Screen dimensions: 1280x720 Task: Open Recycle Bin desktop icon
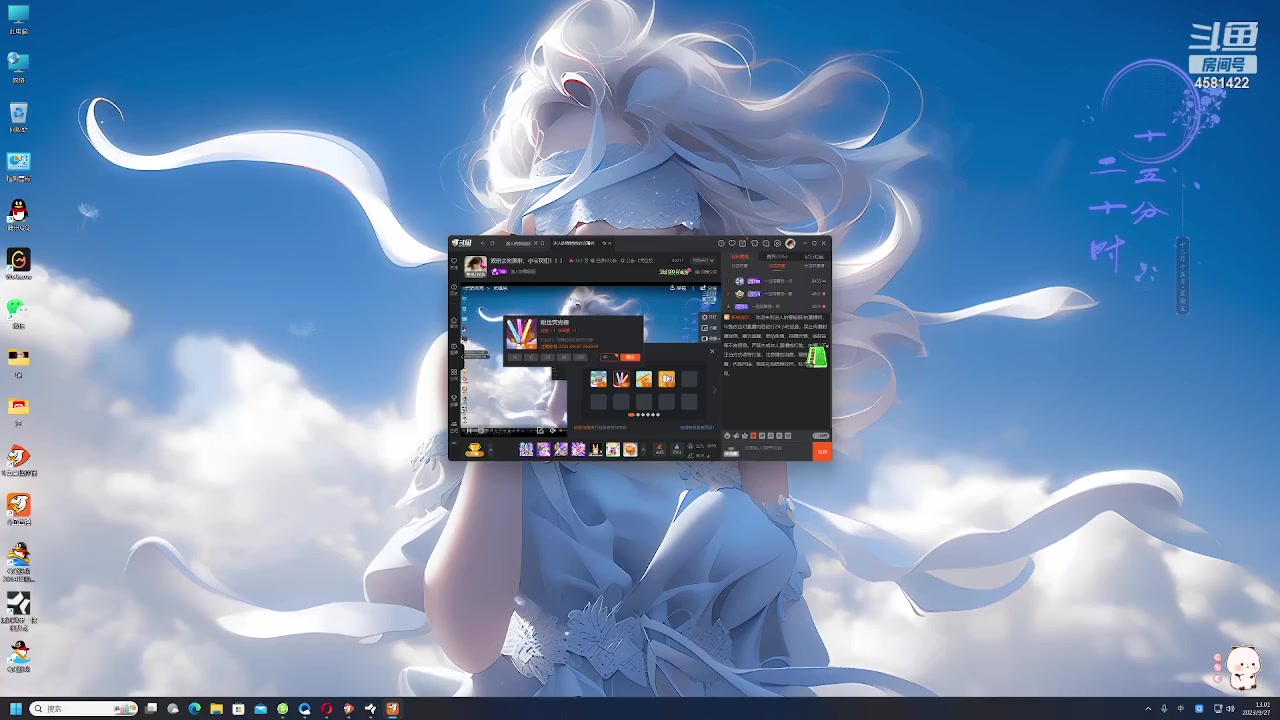pos(18,117)
